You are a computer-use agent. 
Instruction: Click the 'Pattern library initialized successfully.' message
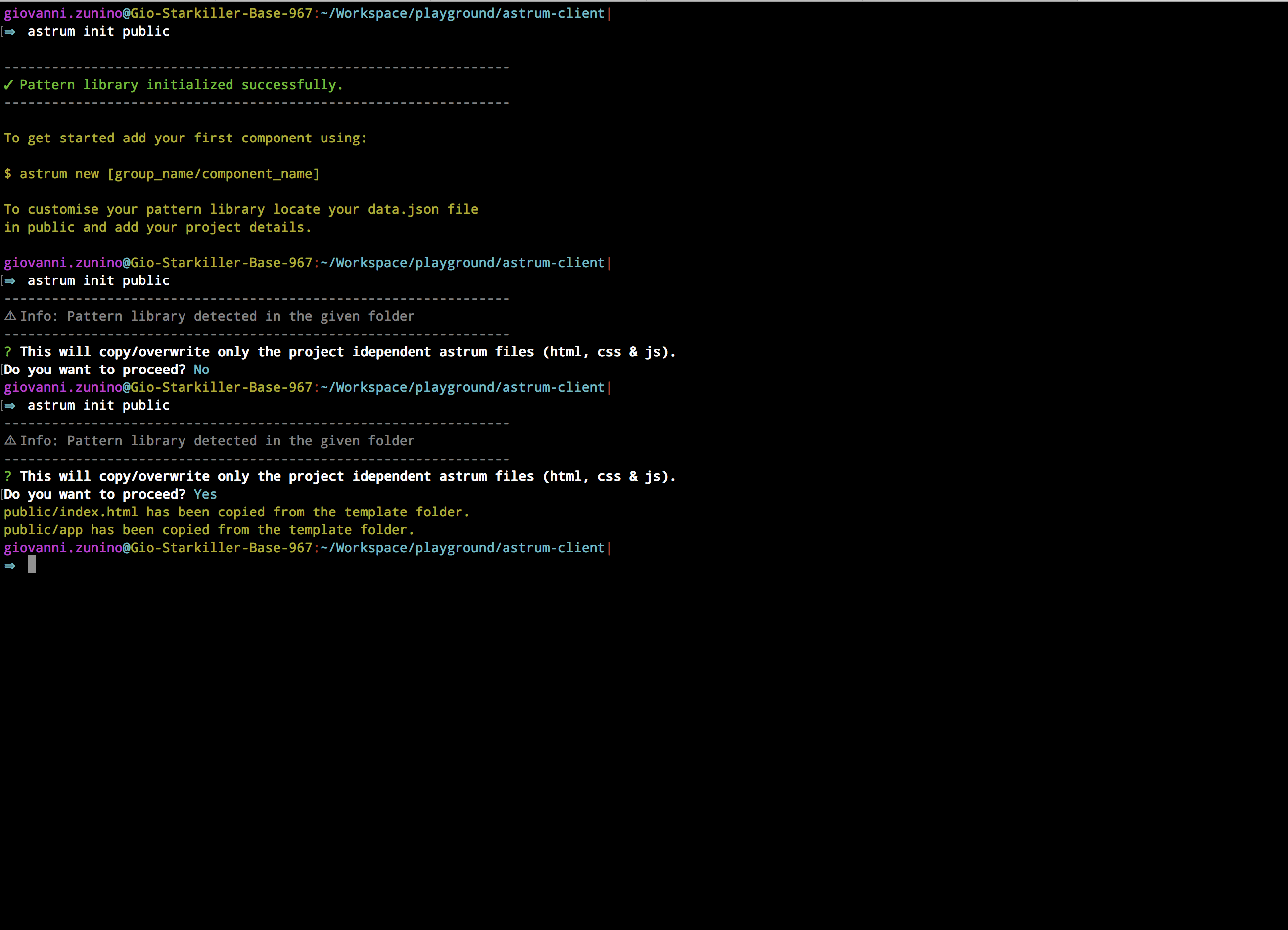click(x=181, y=85)
